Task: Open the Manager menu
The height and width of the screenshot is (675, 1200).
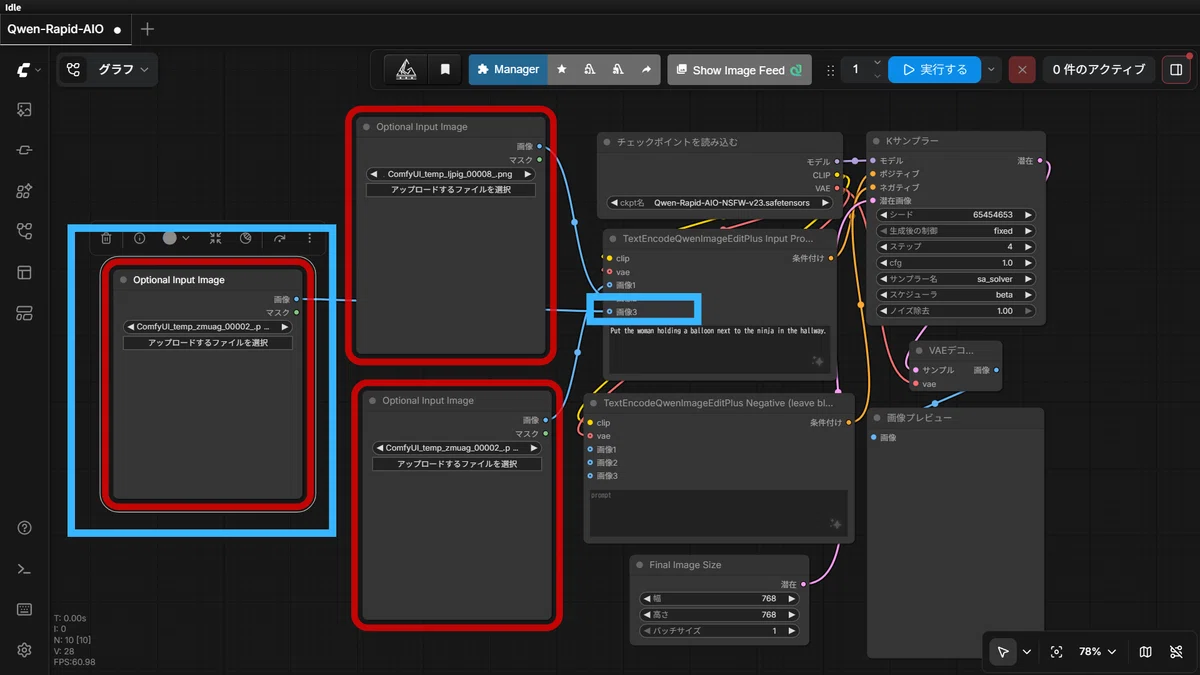Action: [508, 70]
